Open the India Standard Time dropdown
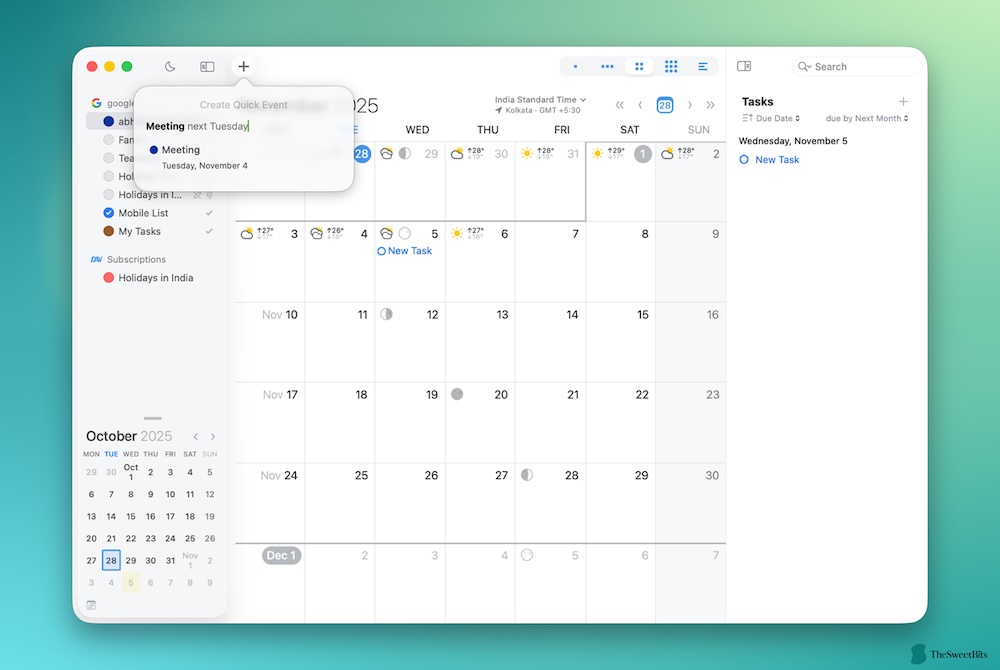Image resolution: width=1000 pixels, height=670 pixels. click(x=540, y=99)
